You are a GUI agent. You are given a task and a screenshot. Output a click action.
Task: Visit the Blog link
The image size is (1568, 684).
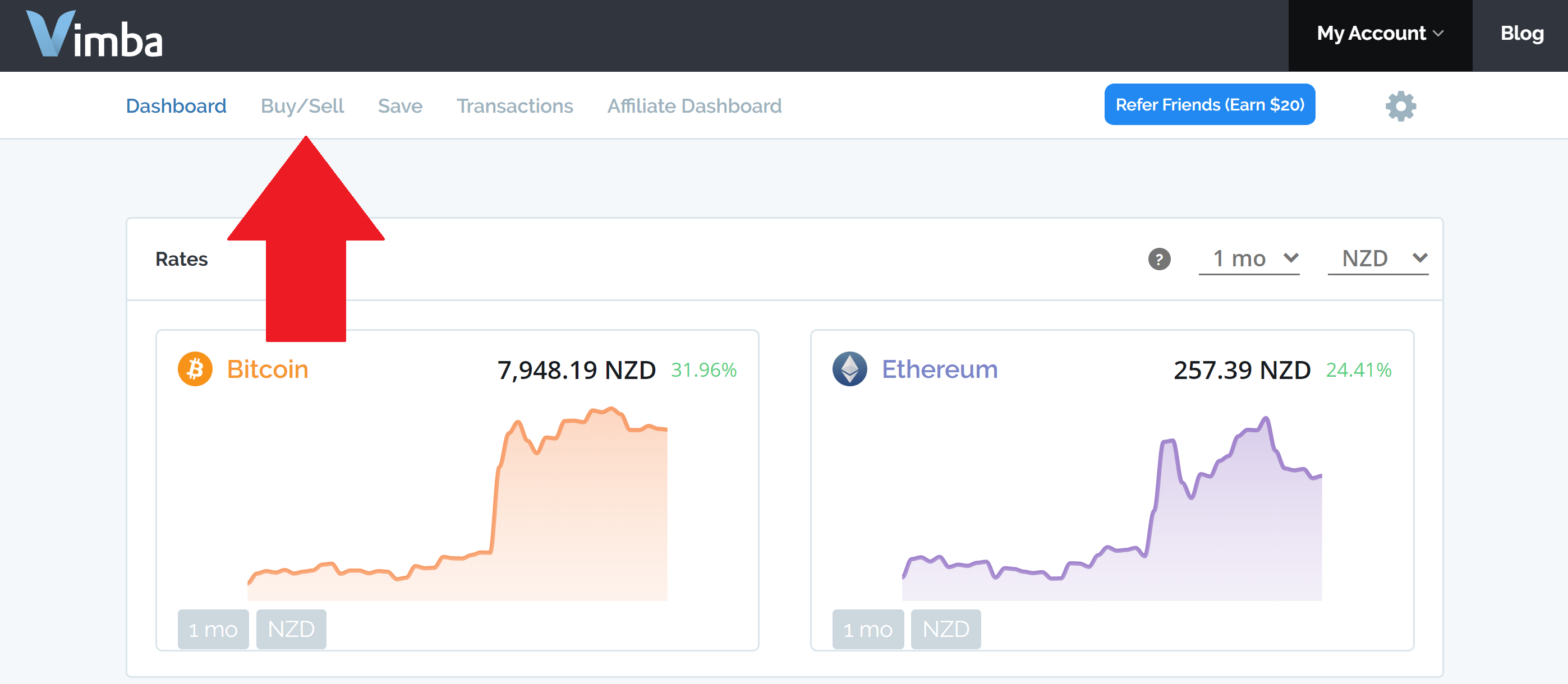coord(1522,34)
